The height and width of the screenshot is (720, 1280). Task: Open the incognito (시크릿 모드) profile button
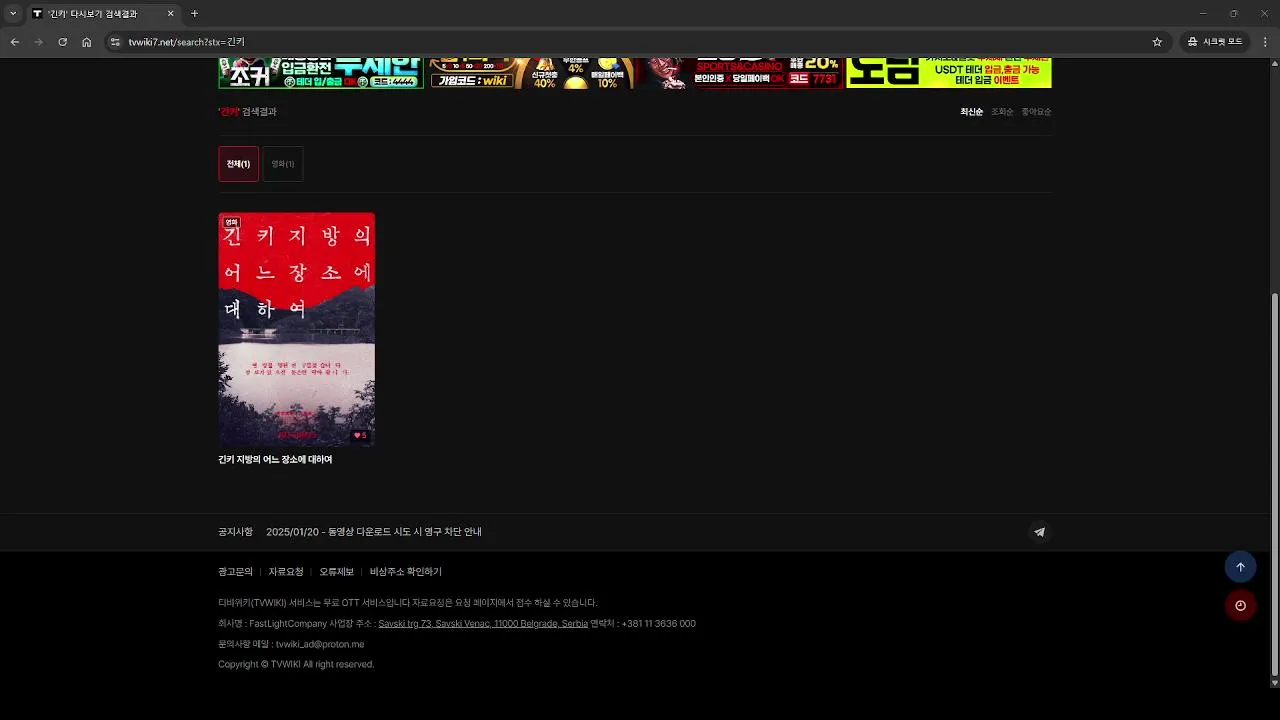pyautogui.click(x=1214, y=42)
